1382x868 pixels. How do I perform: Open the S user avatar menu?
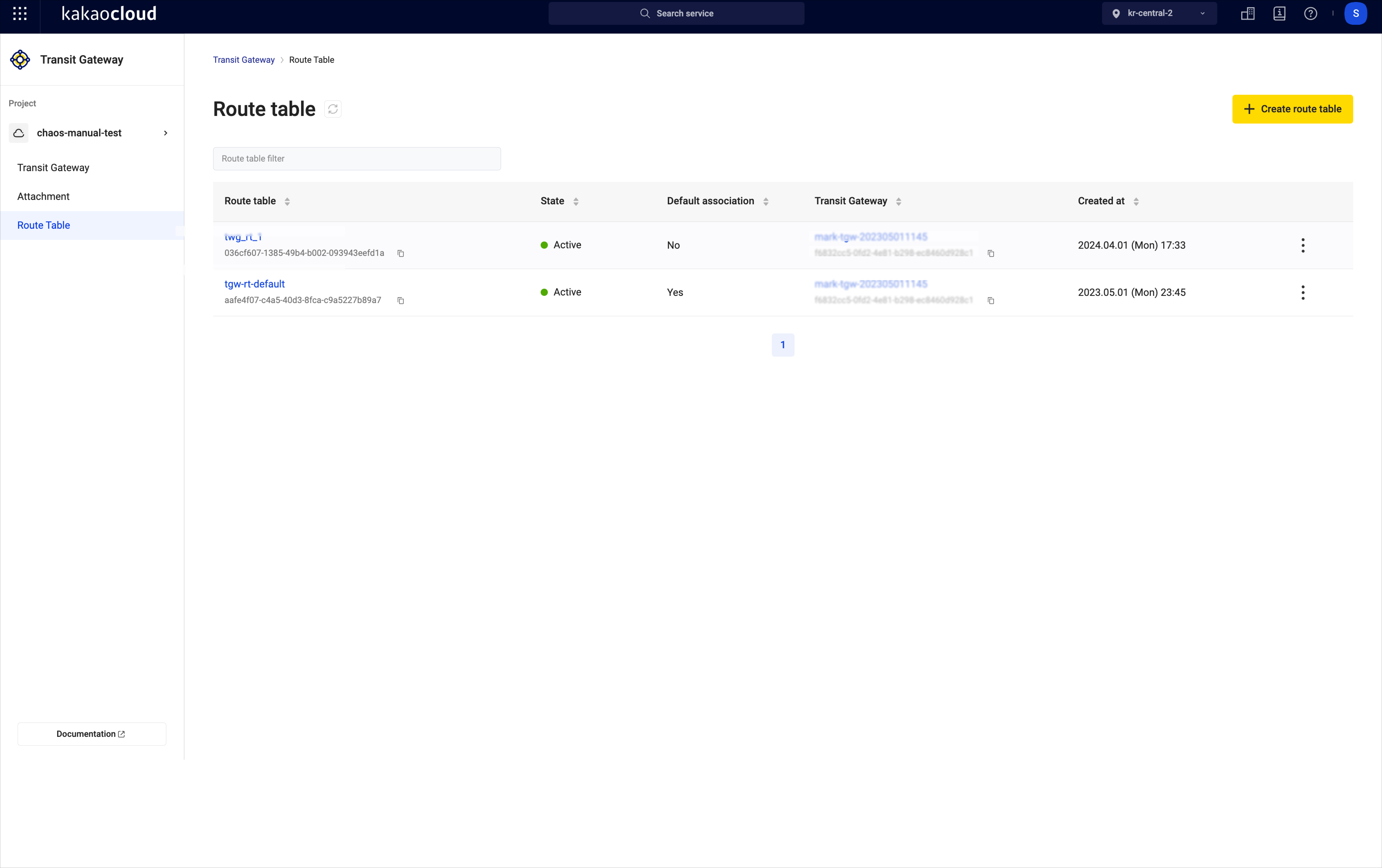(x=1356, y=13)
